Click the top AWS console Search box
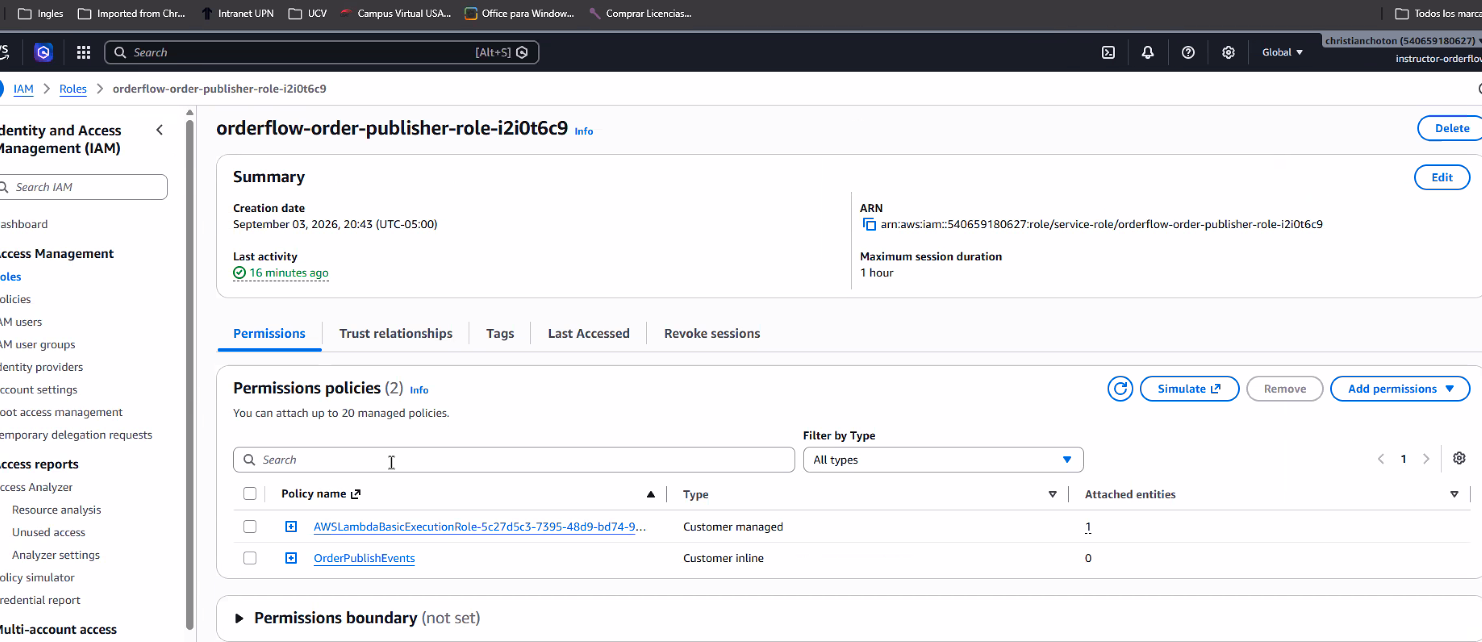1482x642 pixels. [x=321, y=52]
